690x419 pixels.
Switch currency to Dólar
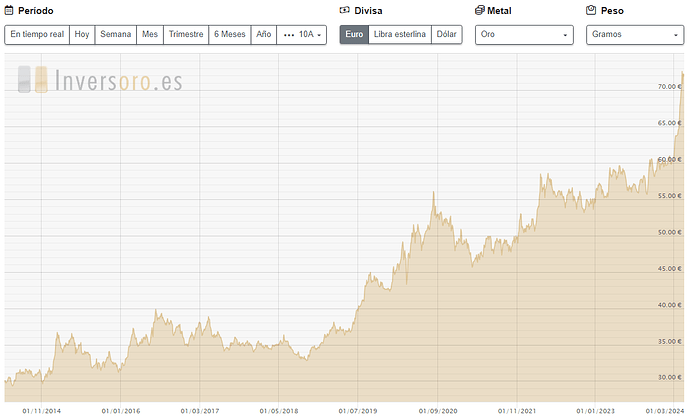(x=446, y=34)
